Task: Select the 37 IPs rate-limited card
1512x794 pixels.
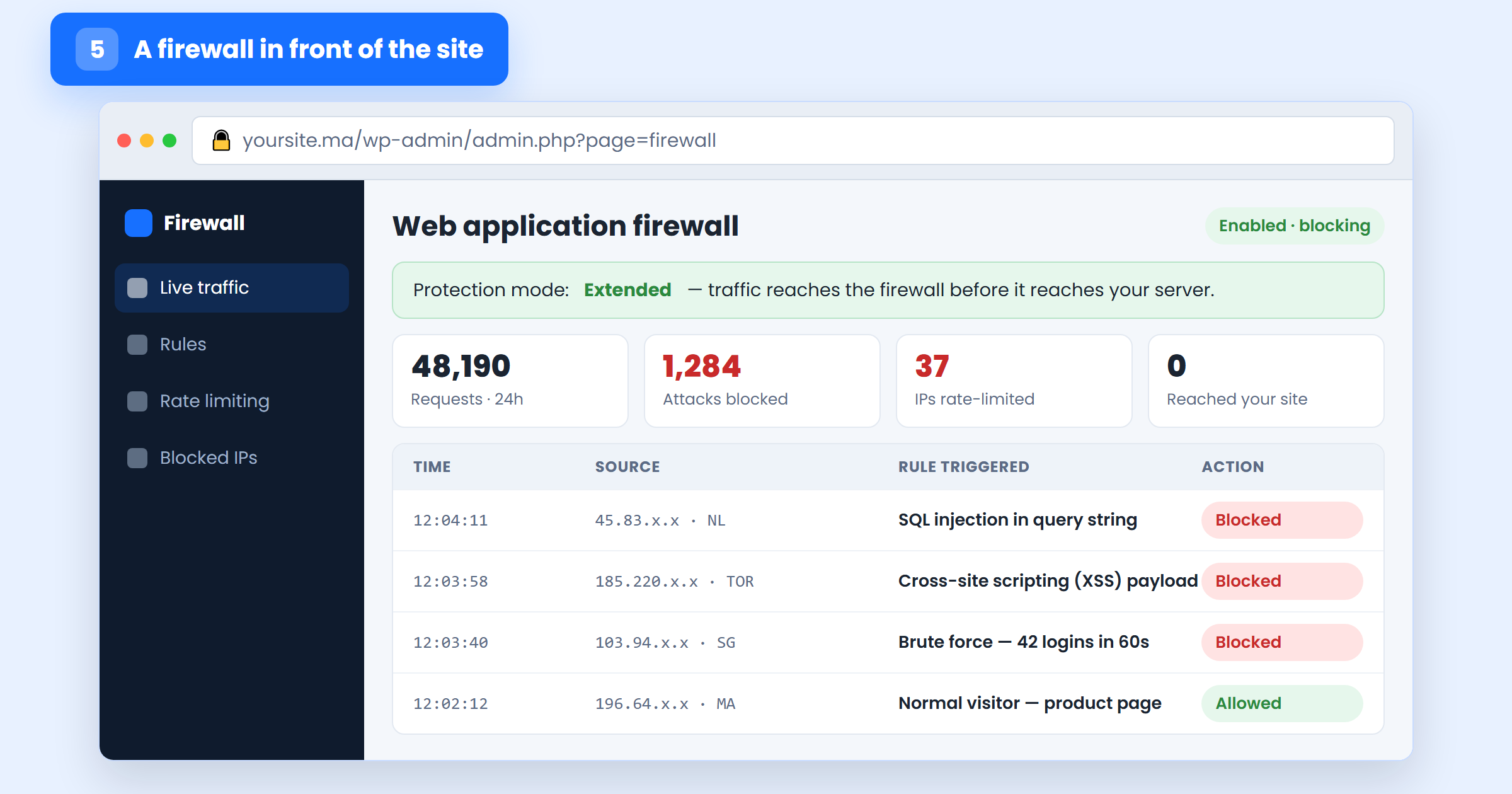Action: (1014, 381)
